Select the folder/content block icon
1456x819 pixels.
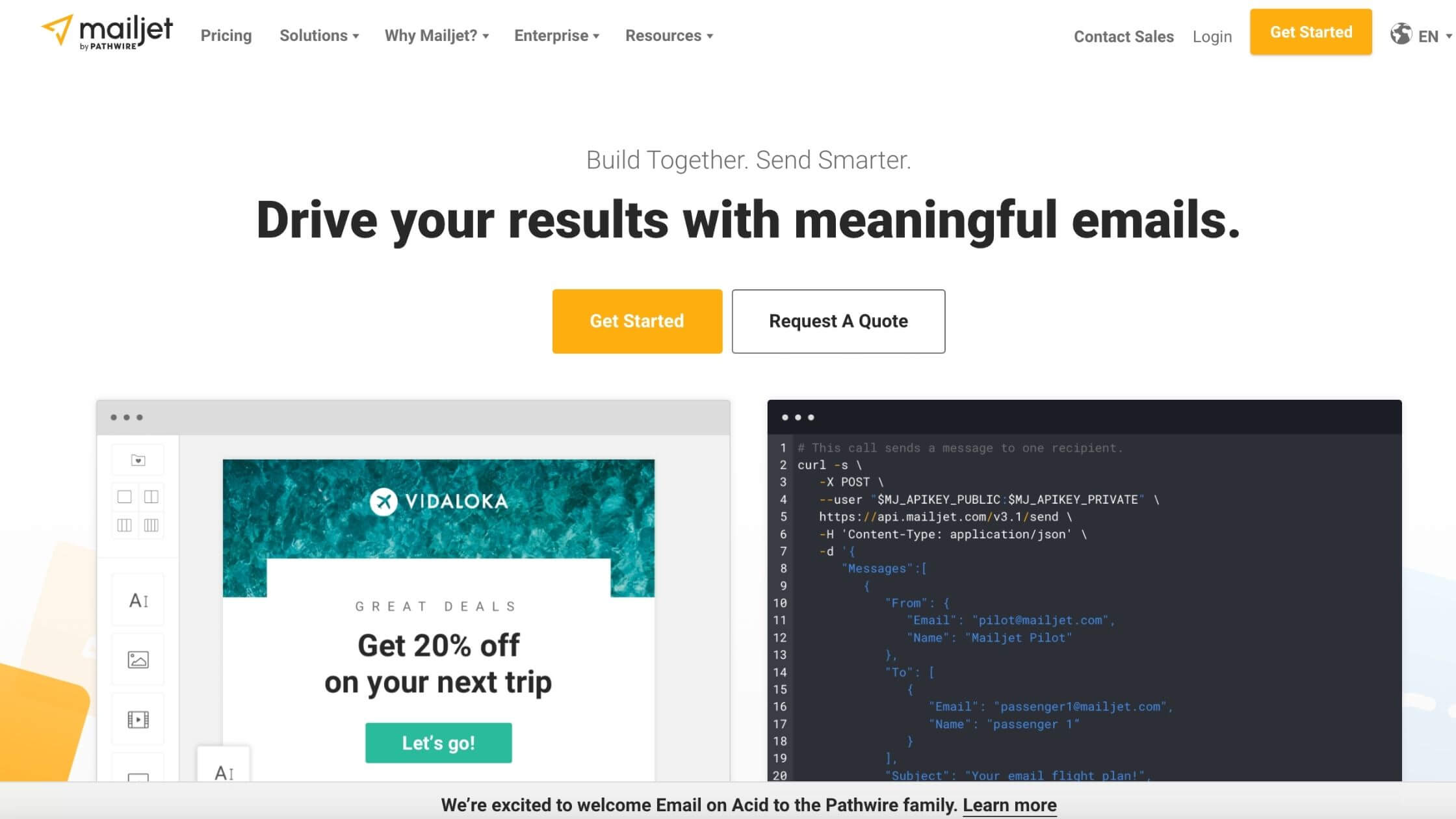[x=137, y=459]
